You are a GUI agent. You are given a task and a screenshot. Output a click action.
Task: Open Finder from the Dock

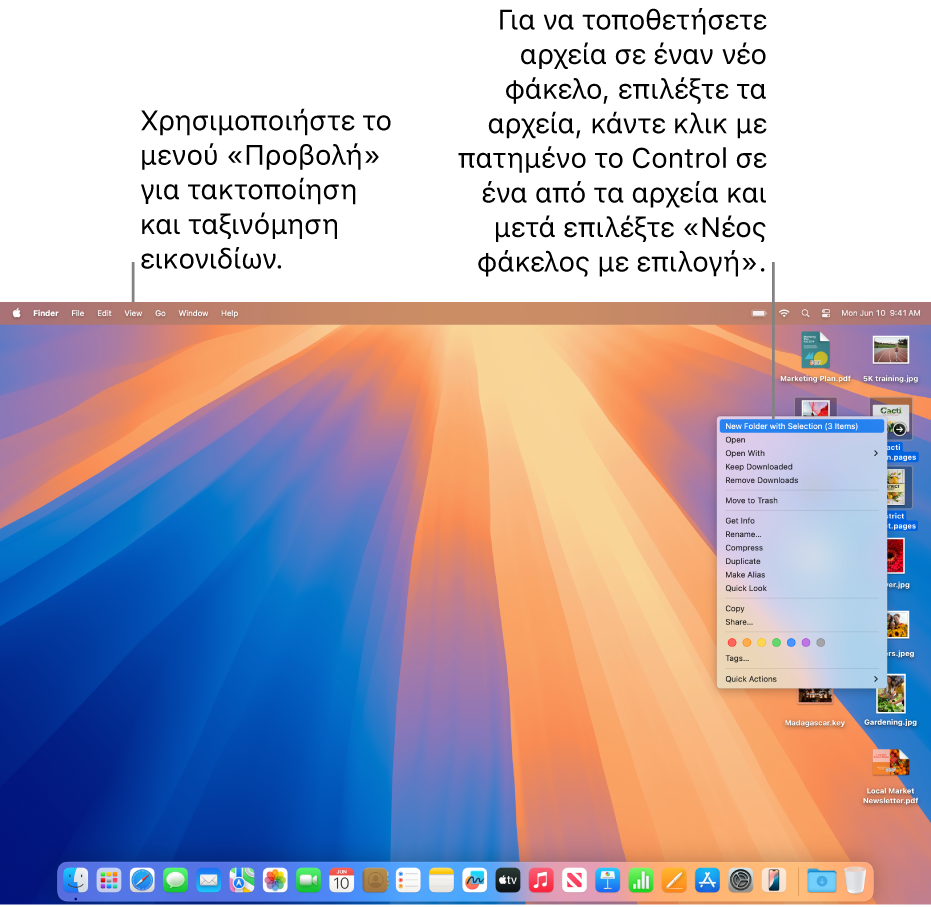pos(75,880)
